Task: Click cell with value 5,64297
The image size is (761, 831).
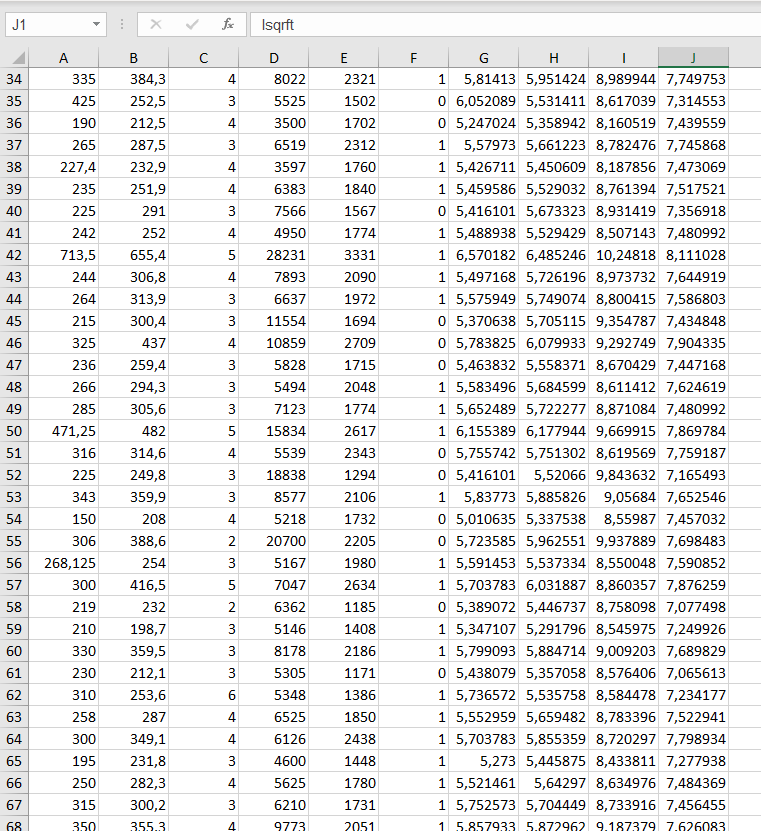Action: [553, 783]
